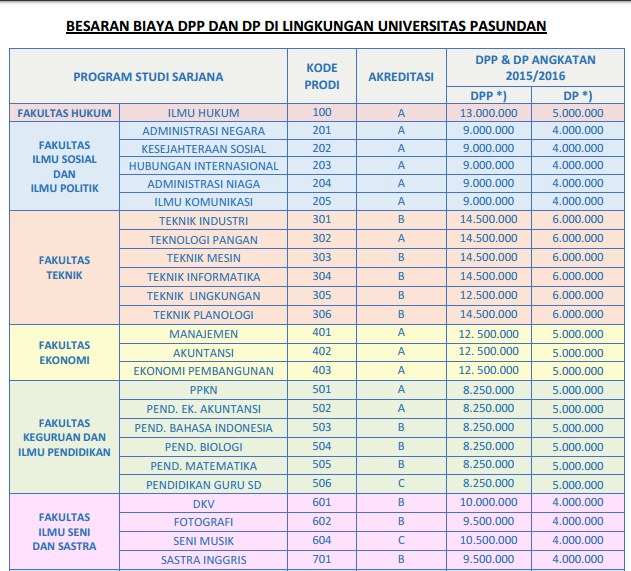Select the PEND. BAHASA INDONESIA program cell

pyautogui.click(x=203, y=428)
